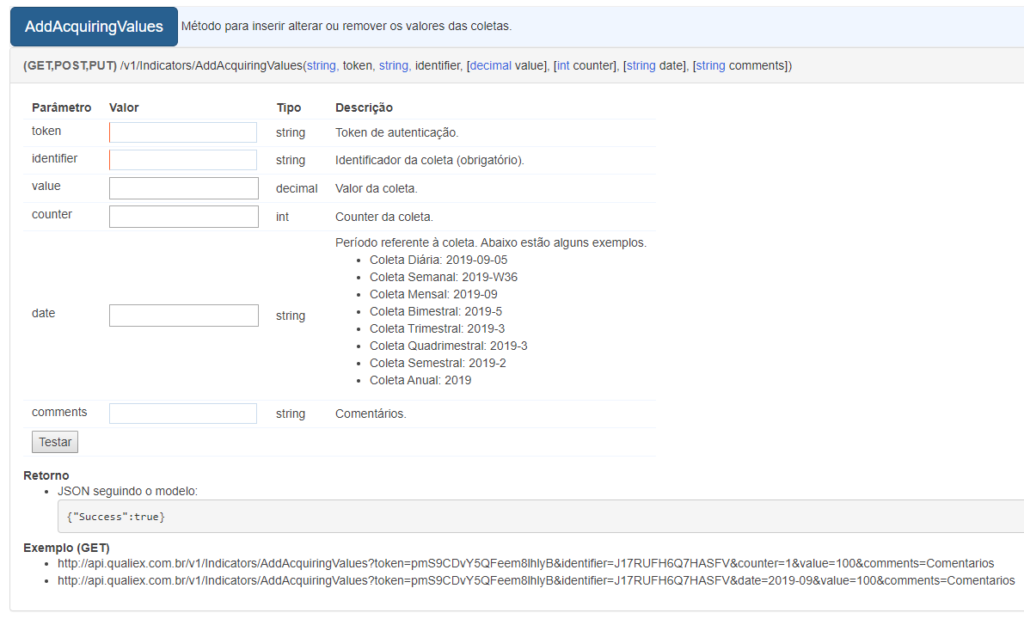1024x619 pixels.
Task: Click 'Coleta Semestral: 2019-2' example
Action: pyautogui.click(x=438, y=363)
